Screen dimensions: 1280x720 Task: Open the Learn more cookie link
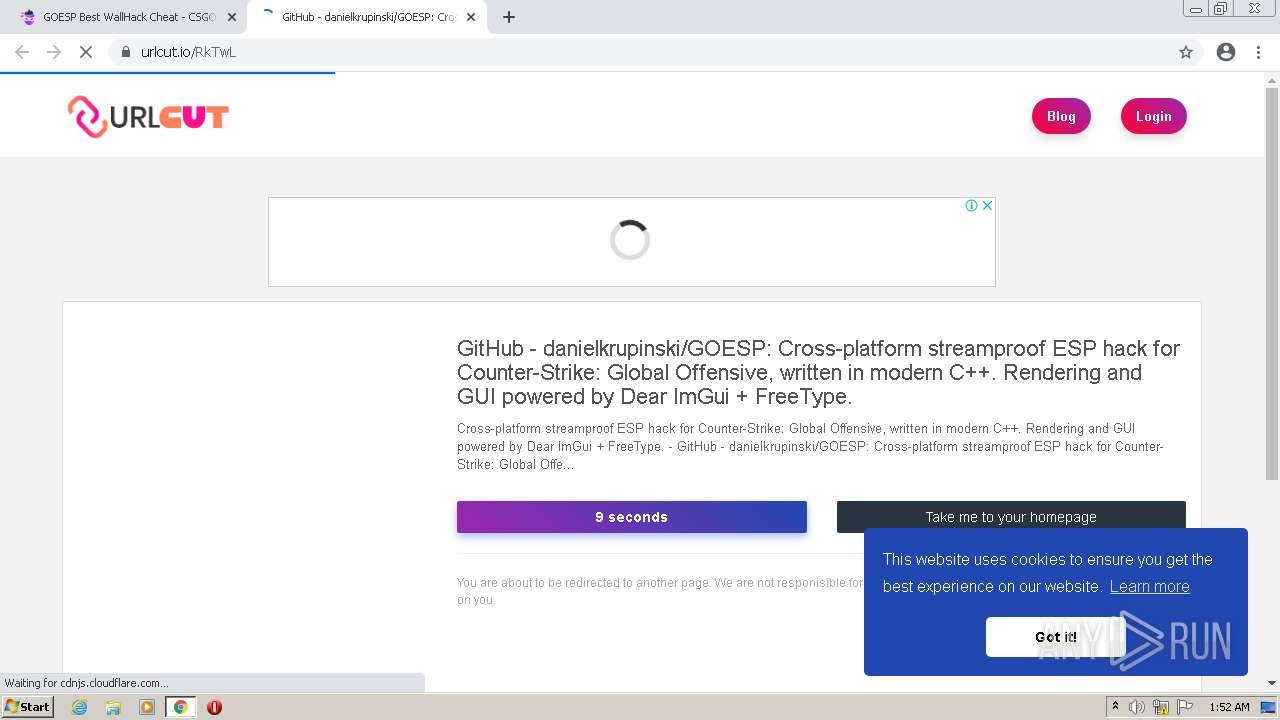pos(1149,586)
